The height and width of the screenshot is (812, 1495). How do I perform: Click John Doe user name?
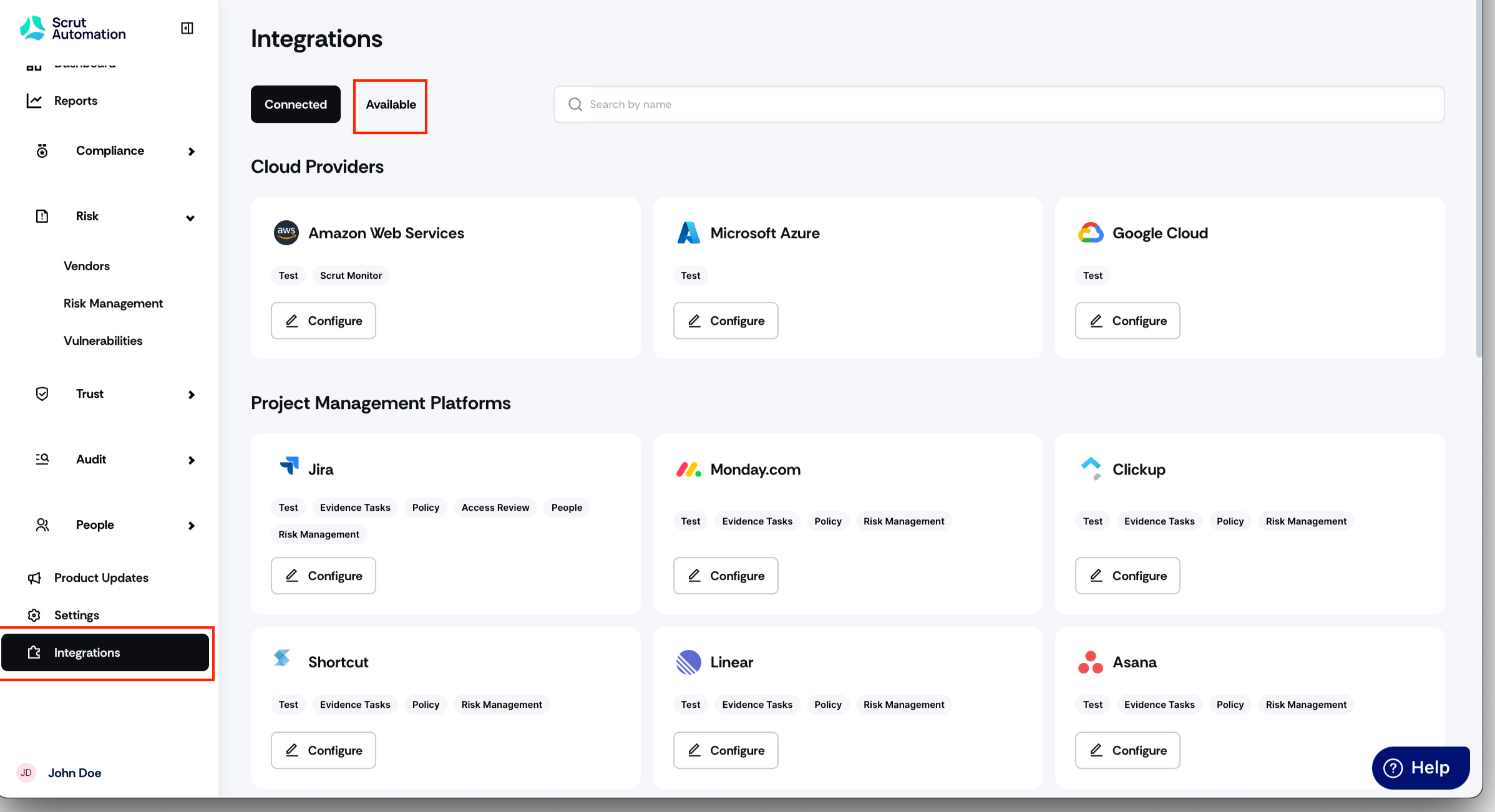tap(75, 773)
